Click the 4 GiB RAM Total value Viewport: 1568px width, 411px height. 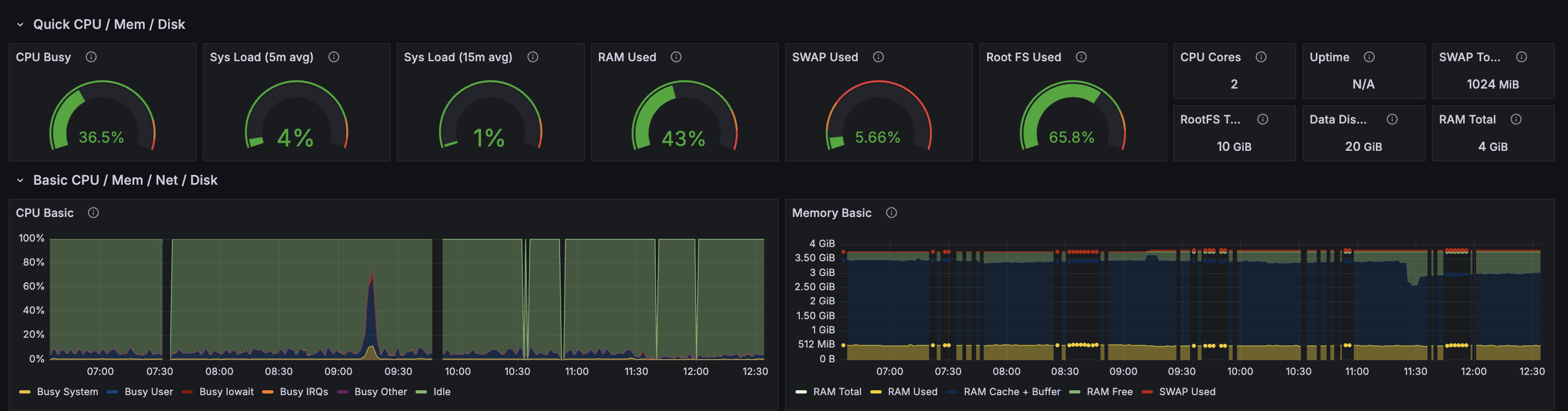pos(1493,146)
